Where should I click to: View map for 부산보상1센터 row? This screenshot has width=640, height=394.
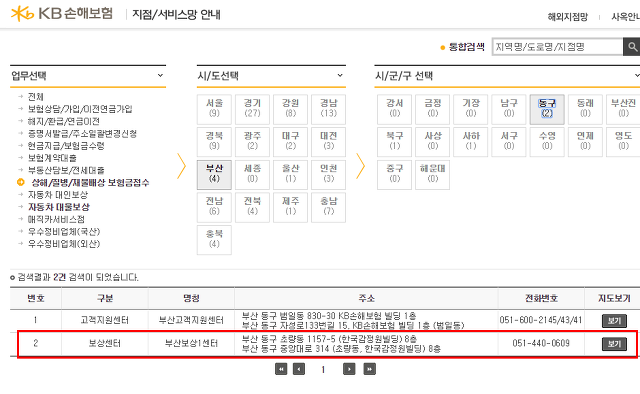coord(614,344)
